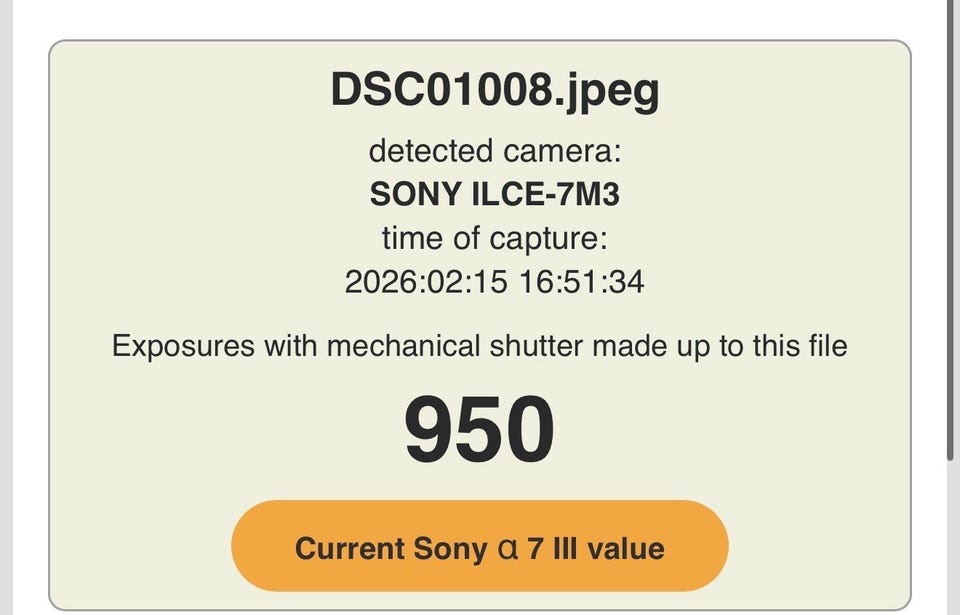Click the word "value" on the orange button
960x615 pixels.
point(626,548)
